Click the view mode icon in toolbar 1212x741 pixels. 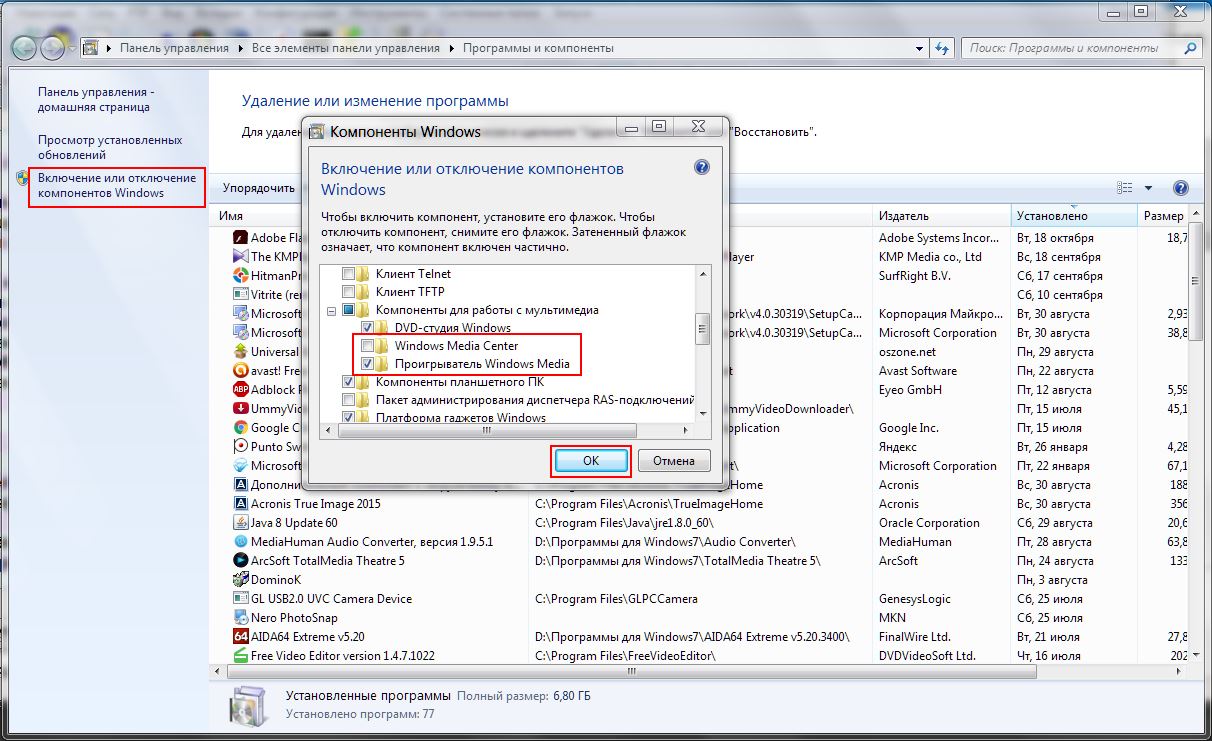(x=1125, y=188)
